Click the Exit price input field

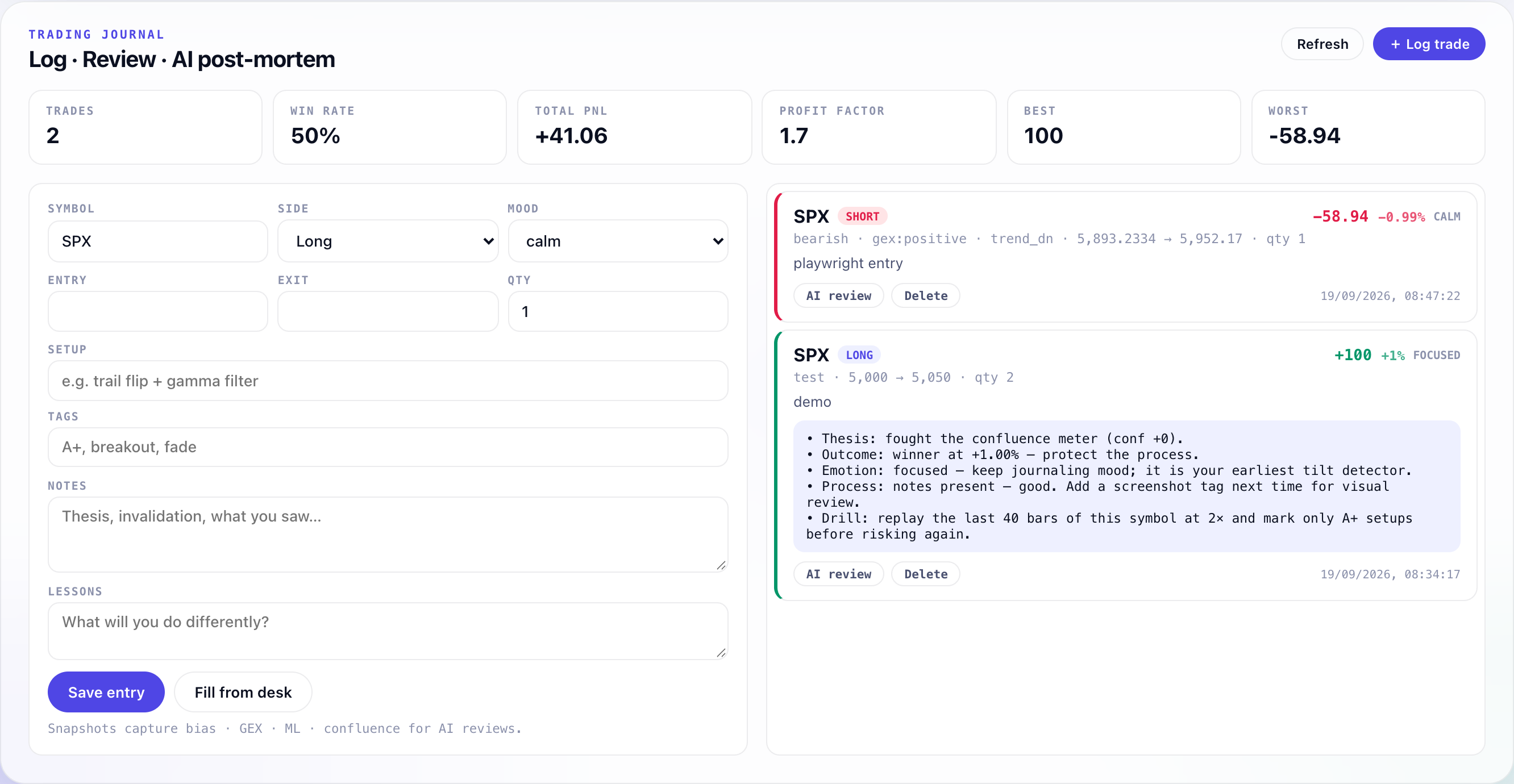[388, 311]
